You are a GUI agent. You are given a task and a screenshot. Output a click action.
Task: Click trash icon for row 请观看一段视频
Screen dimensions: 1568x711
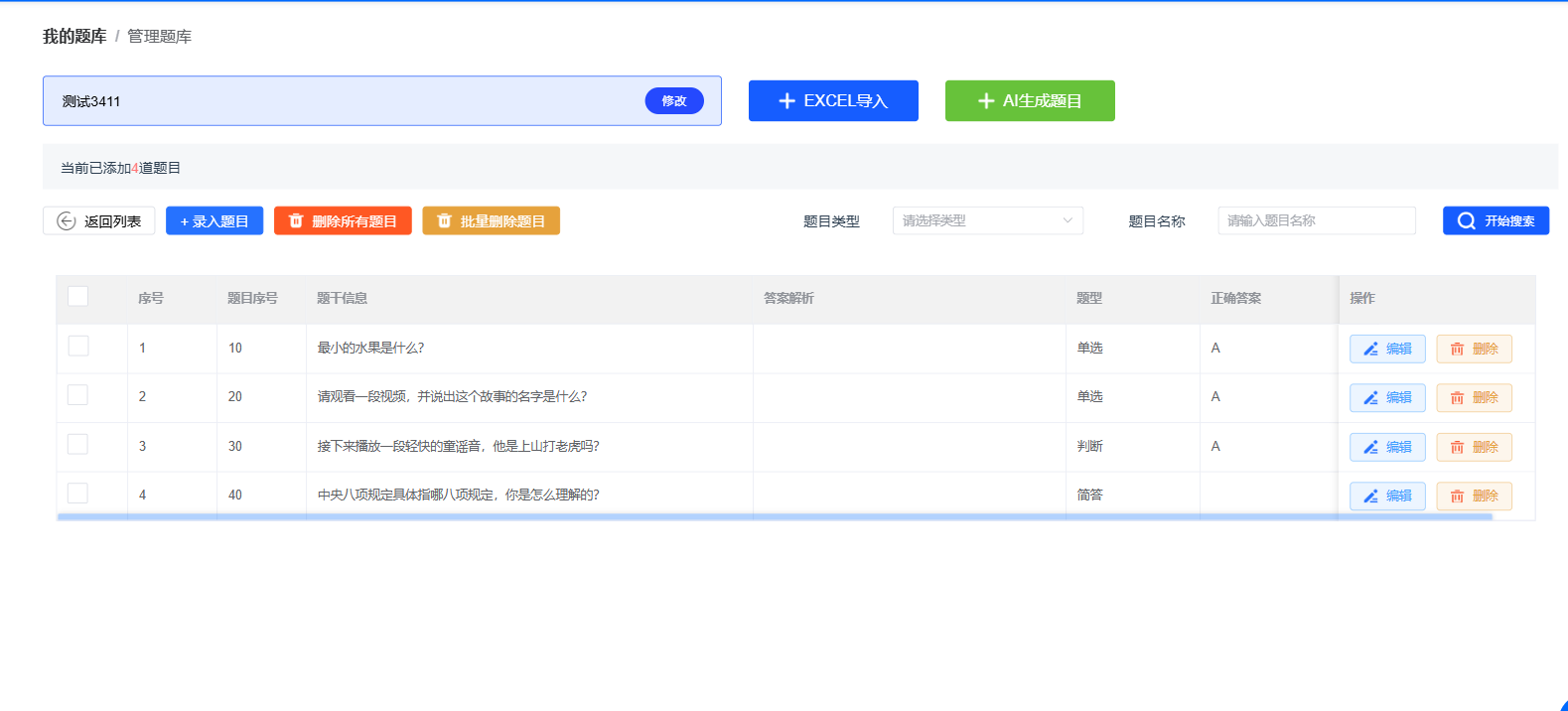tap(1457, 398)
